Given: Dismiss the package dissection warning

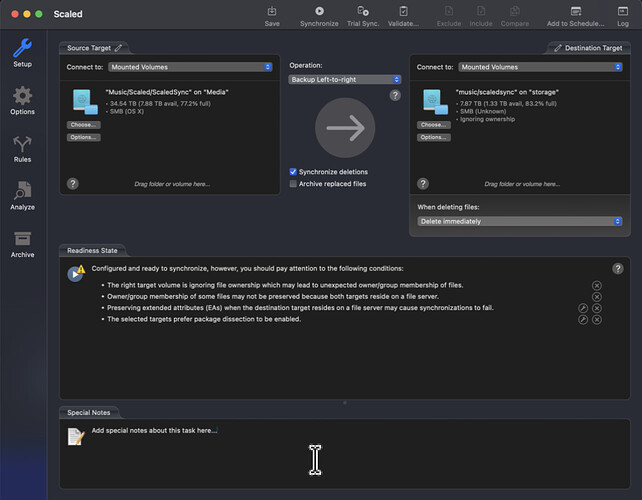Looking at the screenshot, I should (x=597, y=320).
